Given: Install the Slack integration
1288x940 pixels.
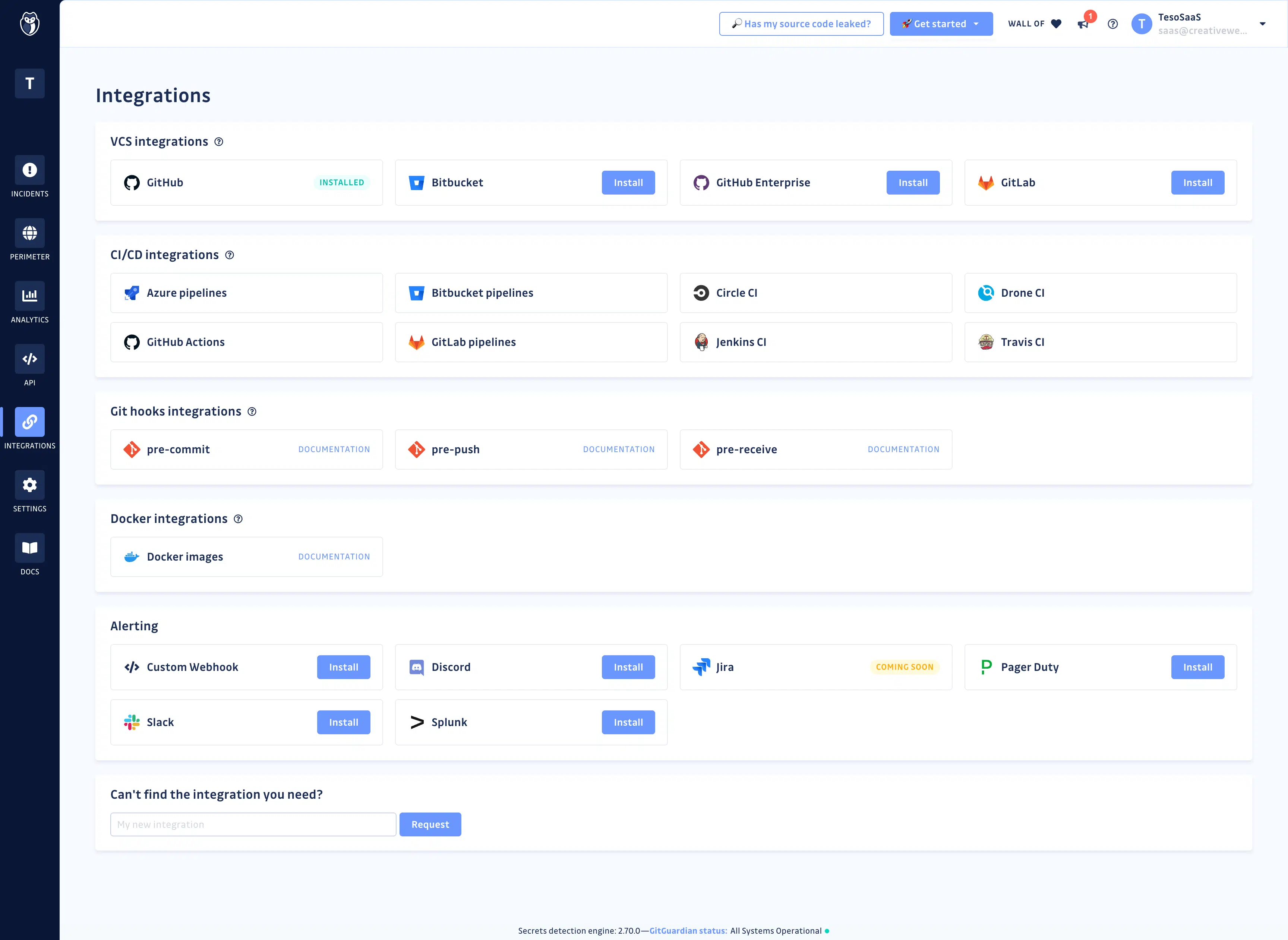Looking at the screenshot, I should [x=344, y=722].
